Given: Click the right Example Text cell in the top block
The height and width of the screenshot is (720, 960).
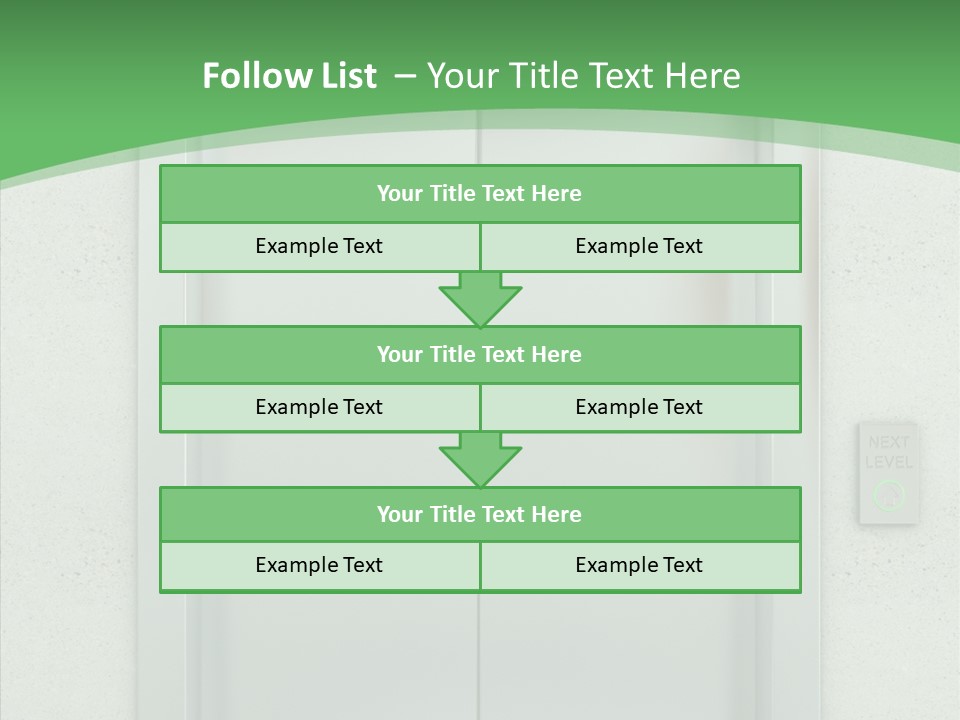Looking at the screenshot, I should (639, 246).
